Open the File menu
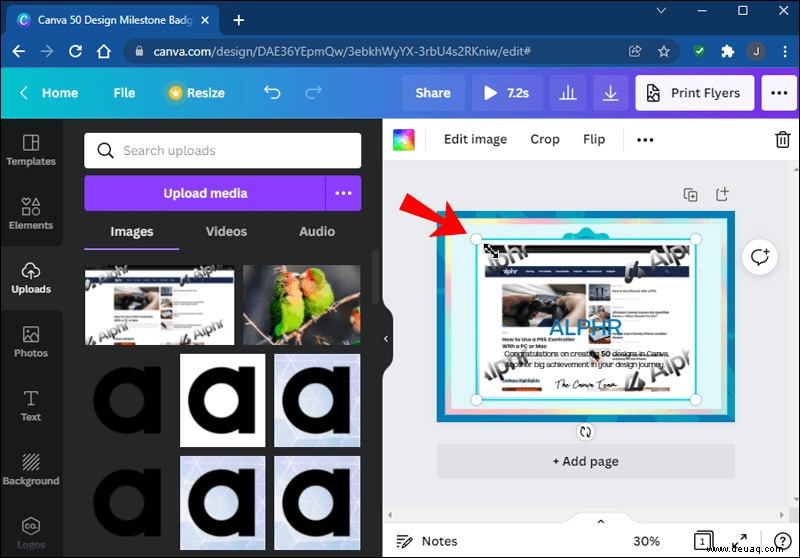The width and height of the screenshot is (800, 558). [x=124, y=93]
